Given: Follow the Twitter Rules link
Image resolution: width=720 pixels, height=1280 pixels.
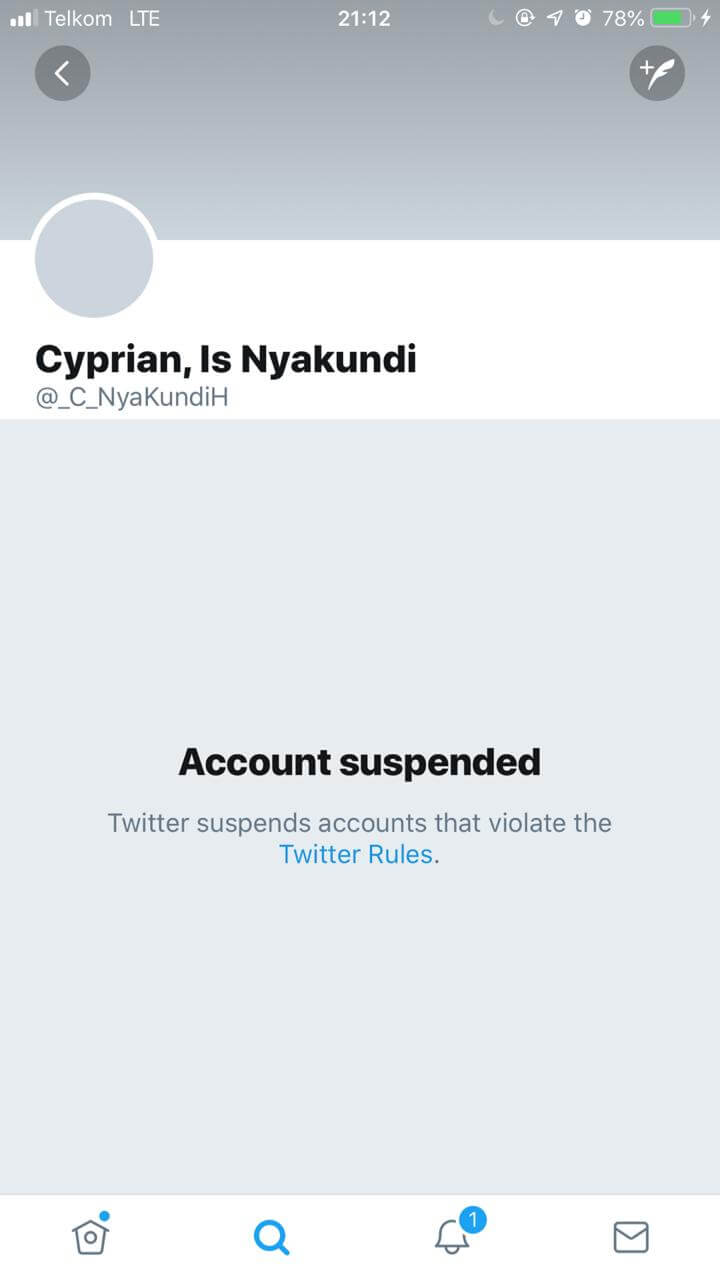Looking at the screenshot, I should click(356, 855).
